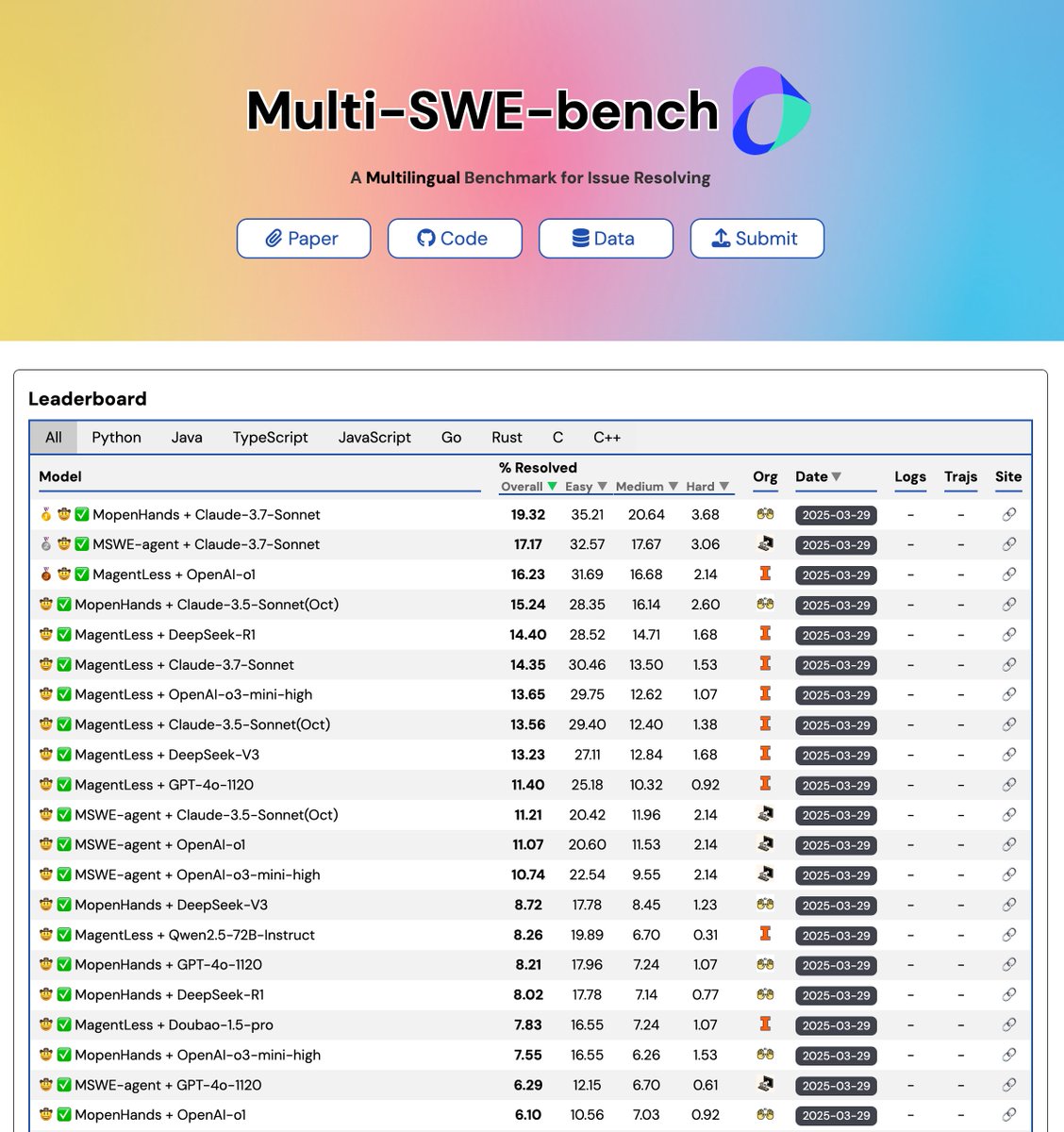
Task: Select MopenHands + OpenAI-o3-mini-high model name
Action: tap(198, 1055)
